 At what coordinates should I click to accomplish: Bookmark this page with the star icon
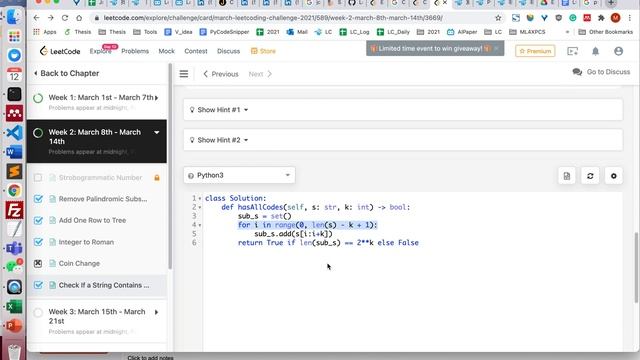498,18
